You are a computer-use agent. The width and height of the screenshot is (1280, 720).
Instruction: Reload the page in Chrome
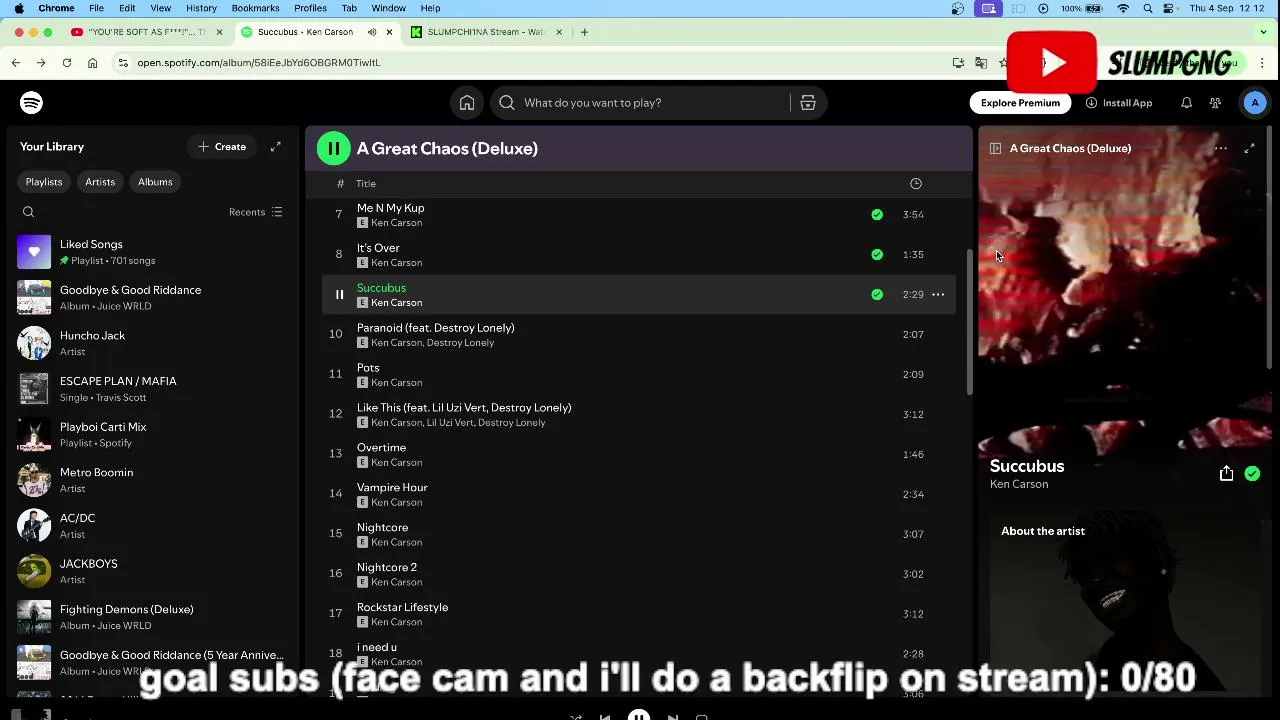pos(66,63)
